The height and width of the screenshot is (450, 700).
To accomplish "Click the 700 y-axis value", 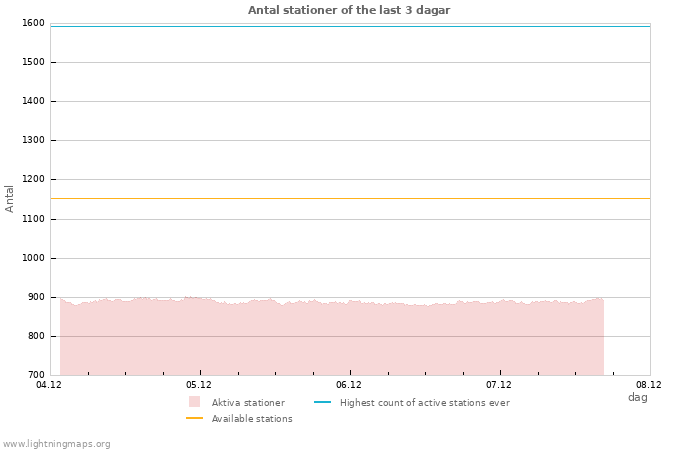I will click(x=35, y=375).
